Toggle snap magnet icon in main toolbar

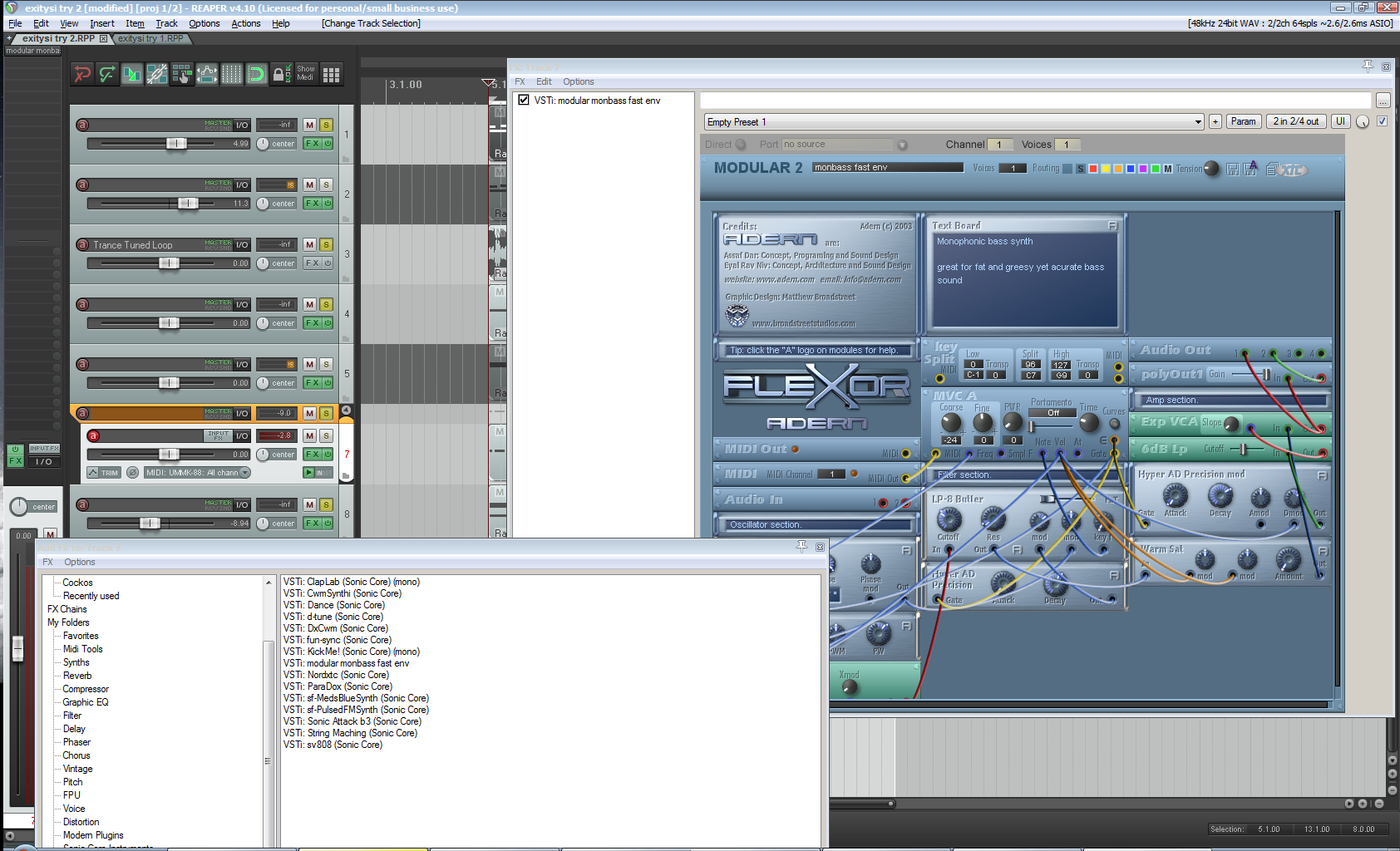pyautogui.click(x=257, y=74)
